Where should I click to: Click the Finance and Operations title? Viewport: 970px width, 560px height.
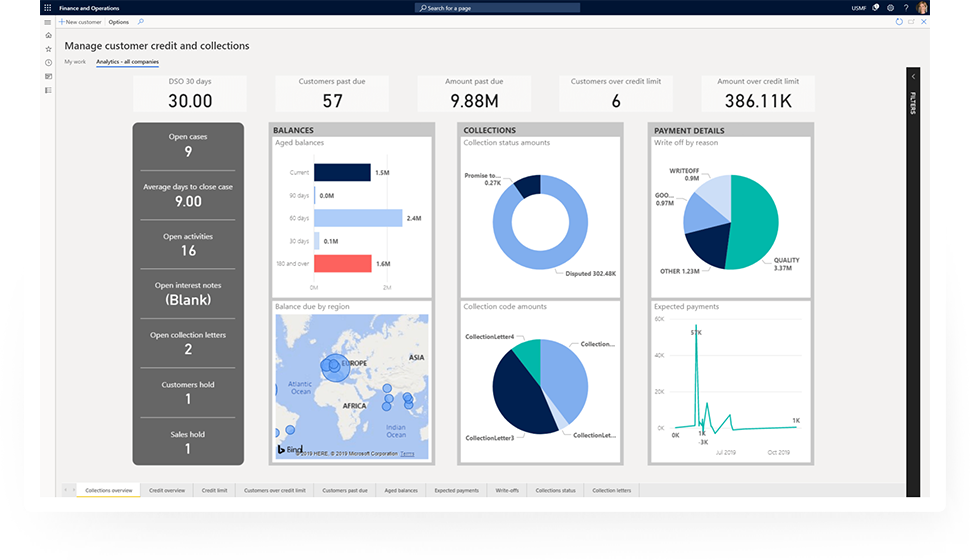[x=89, y=8]
